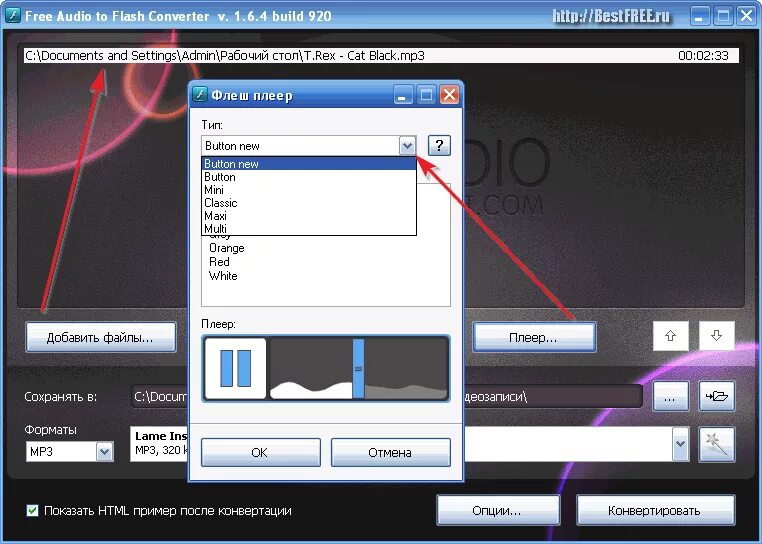
Task: Choose Multi player type
Action: [309, 228]
